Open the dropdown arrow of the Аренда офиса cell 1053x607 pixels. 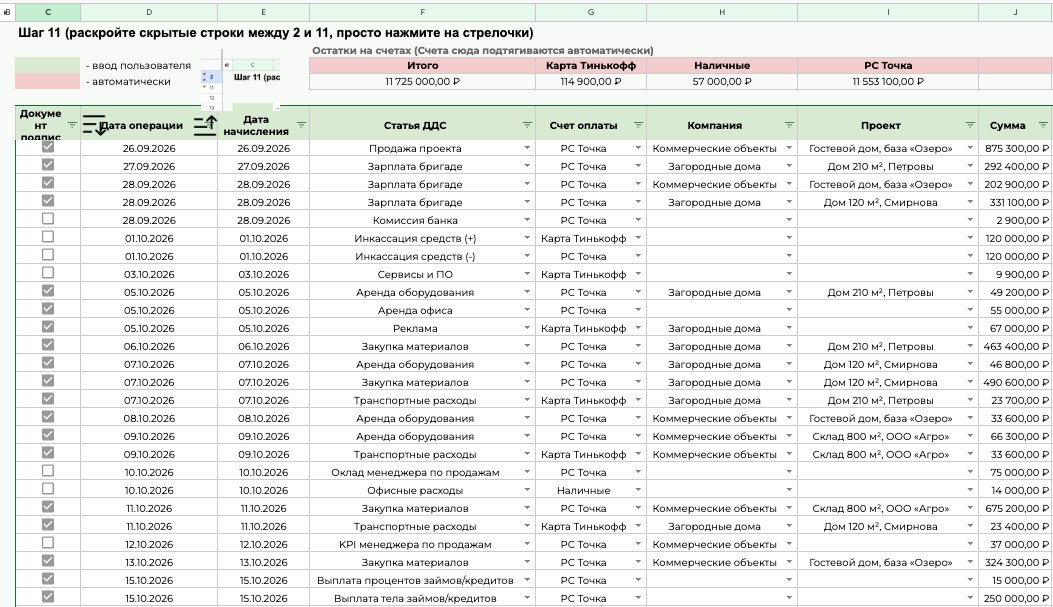(527, 310)
